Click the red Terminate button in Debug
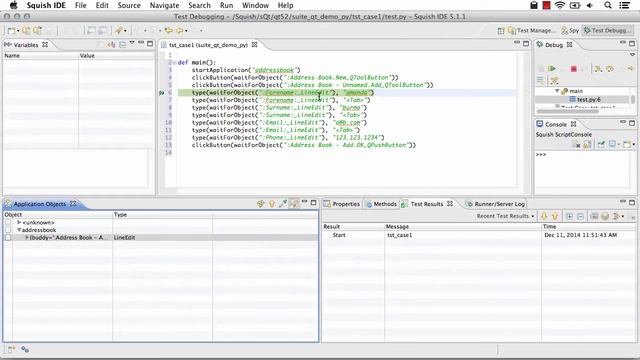The image size is (640, 360). click(573, 69)
